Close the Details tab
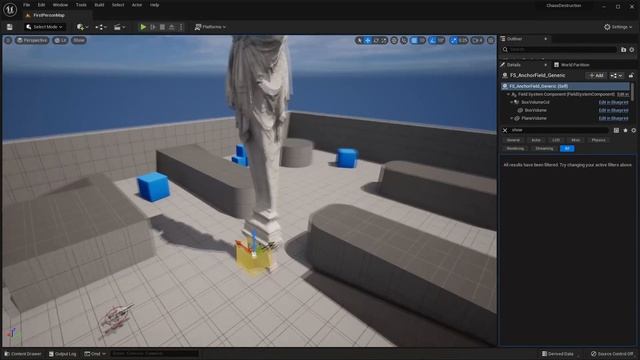 click(545, 65)
